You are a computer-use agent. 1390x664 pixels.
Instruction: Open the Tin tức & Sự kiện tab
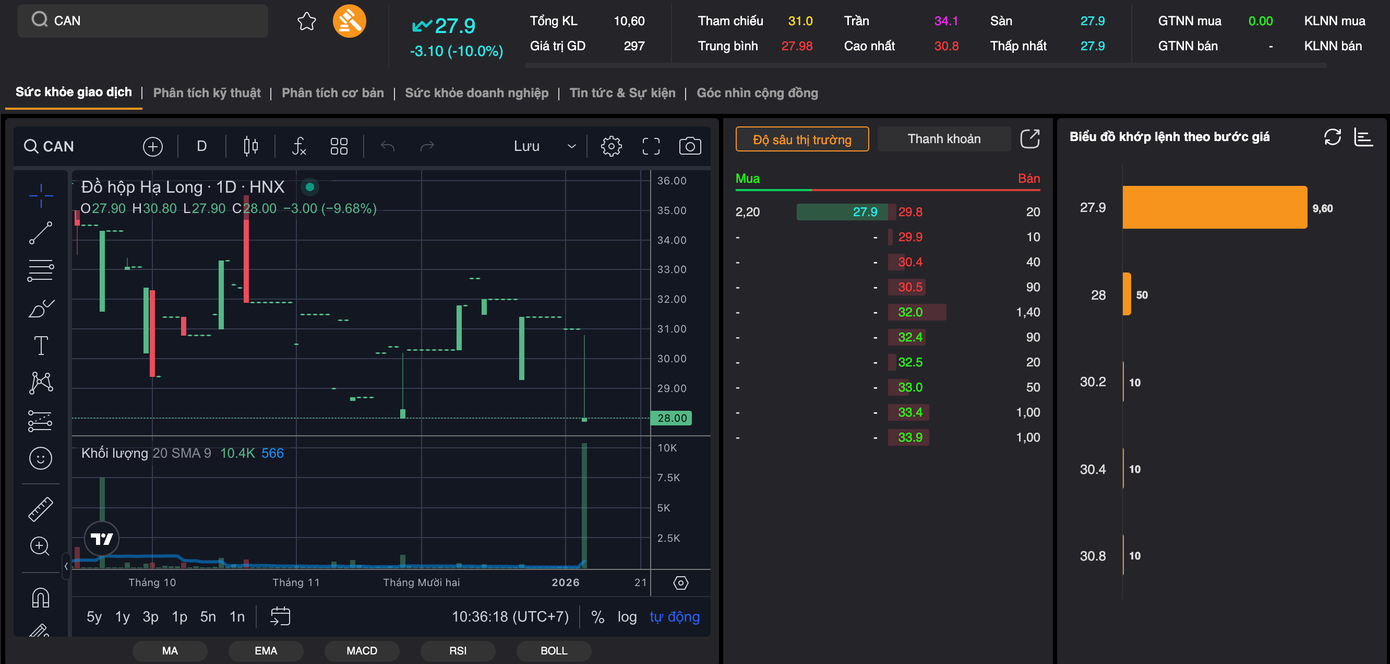point(622,93)
